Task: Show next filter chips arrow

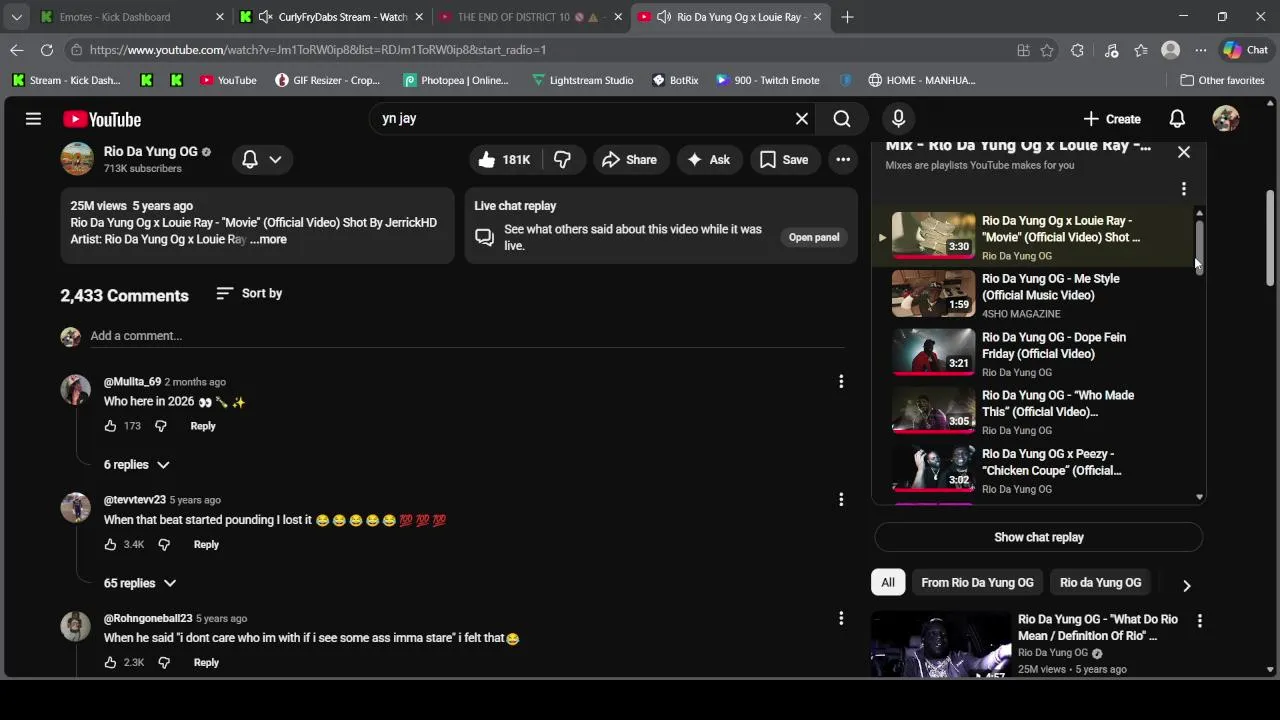Action: 1187,585
